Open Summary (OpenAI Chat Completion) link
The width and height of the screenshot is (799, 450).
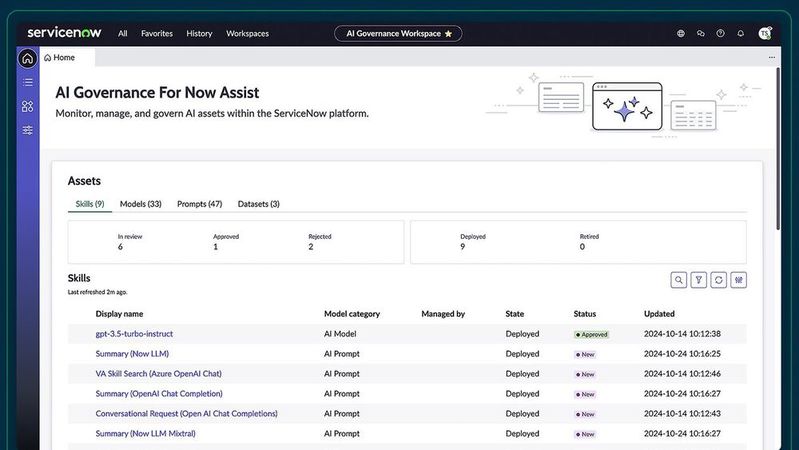159,393
